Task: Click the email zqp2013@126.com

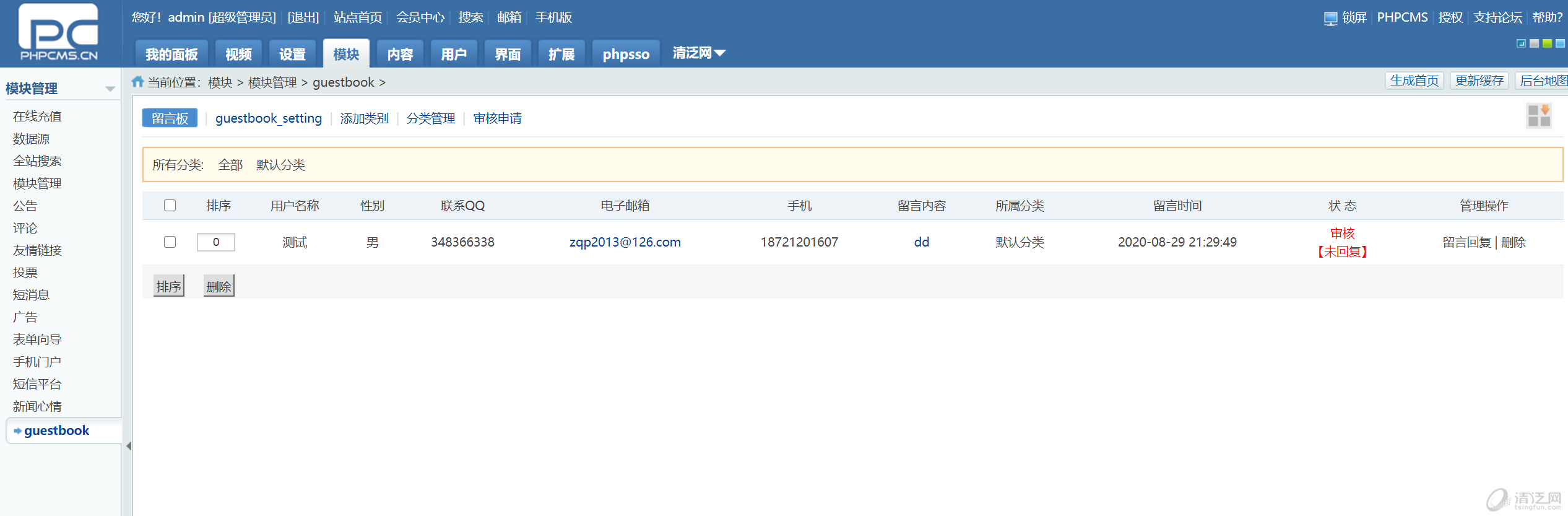Action: [x=625, y=242]
